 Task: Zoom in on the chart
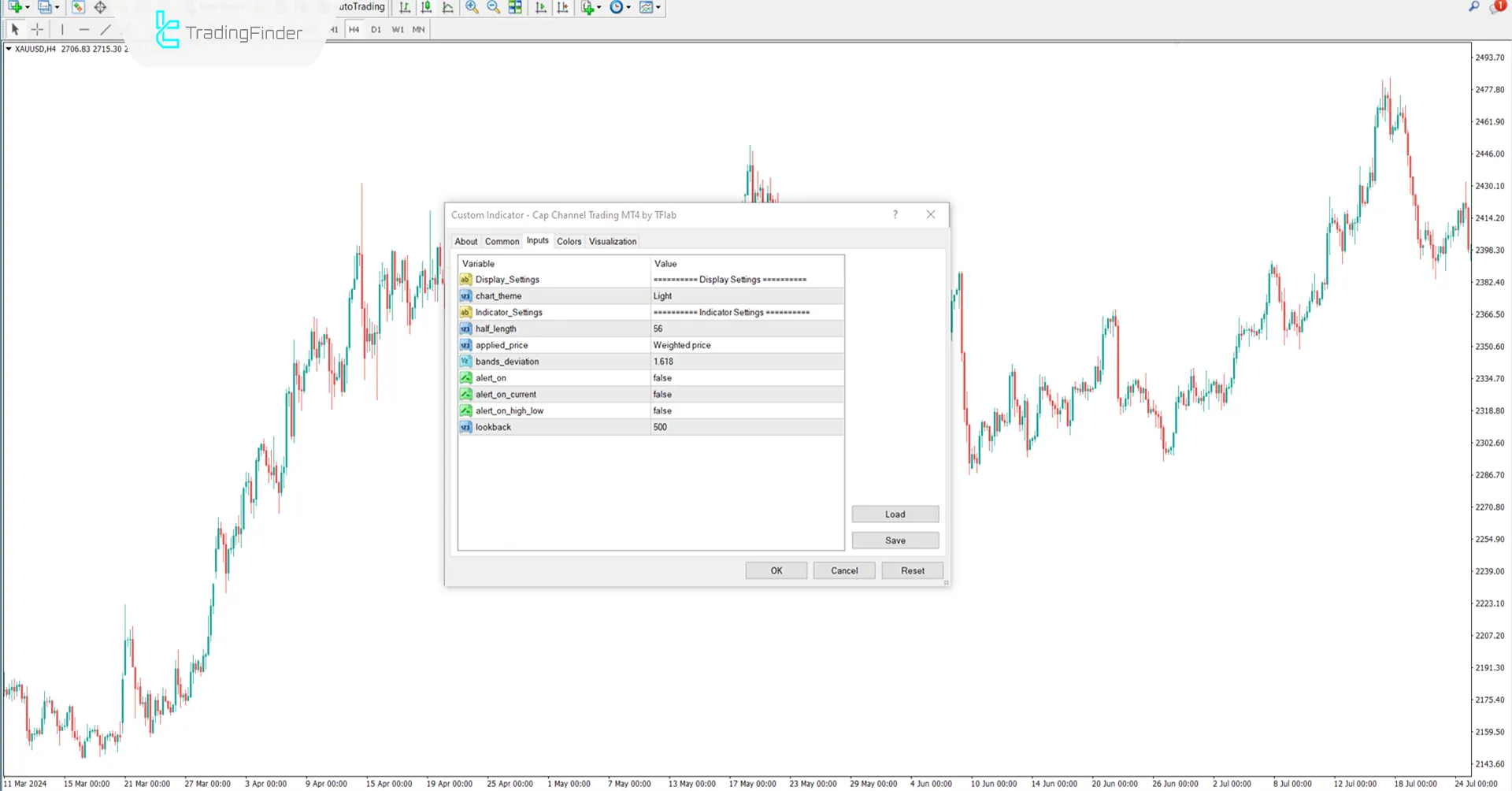pyautogui.click(x=472, y=8)
